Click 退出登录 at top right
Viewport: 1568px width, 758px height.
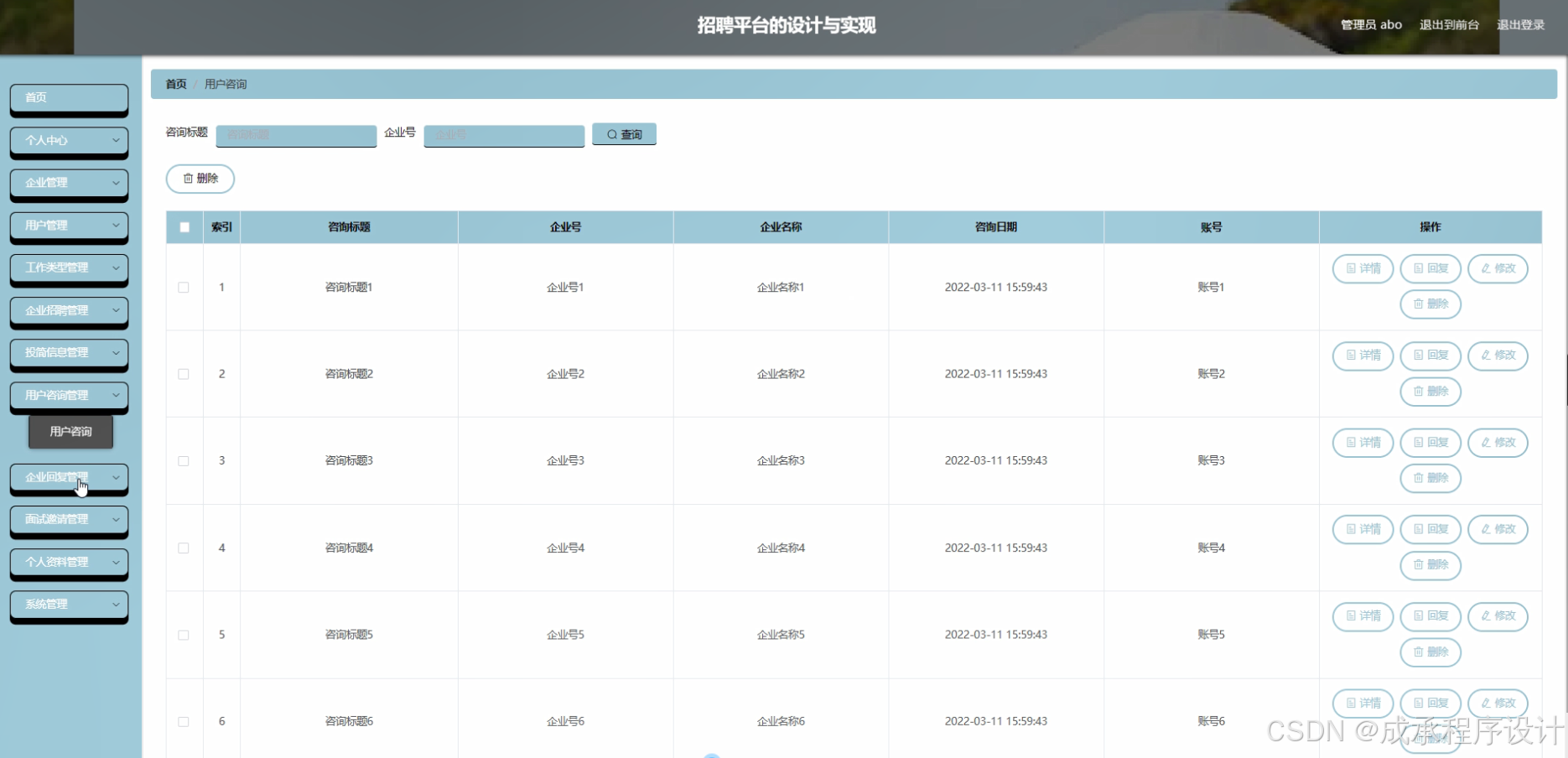[1520, 24]
